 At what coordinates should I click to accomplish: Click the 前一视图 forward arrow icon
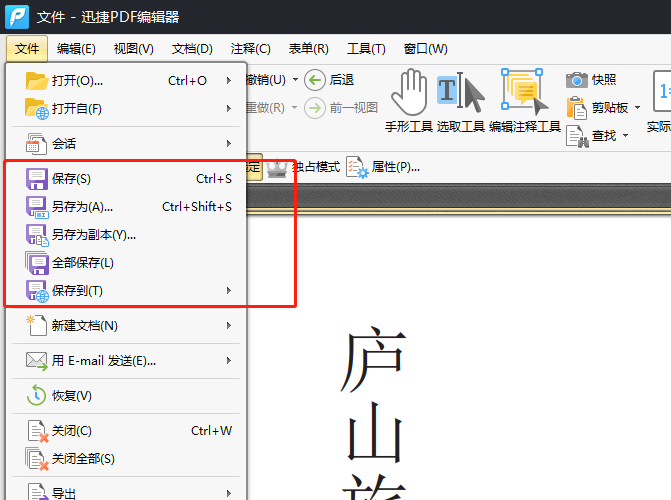(315, 108)
